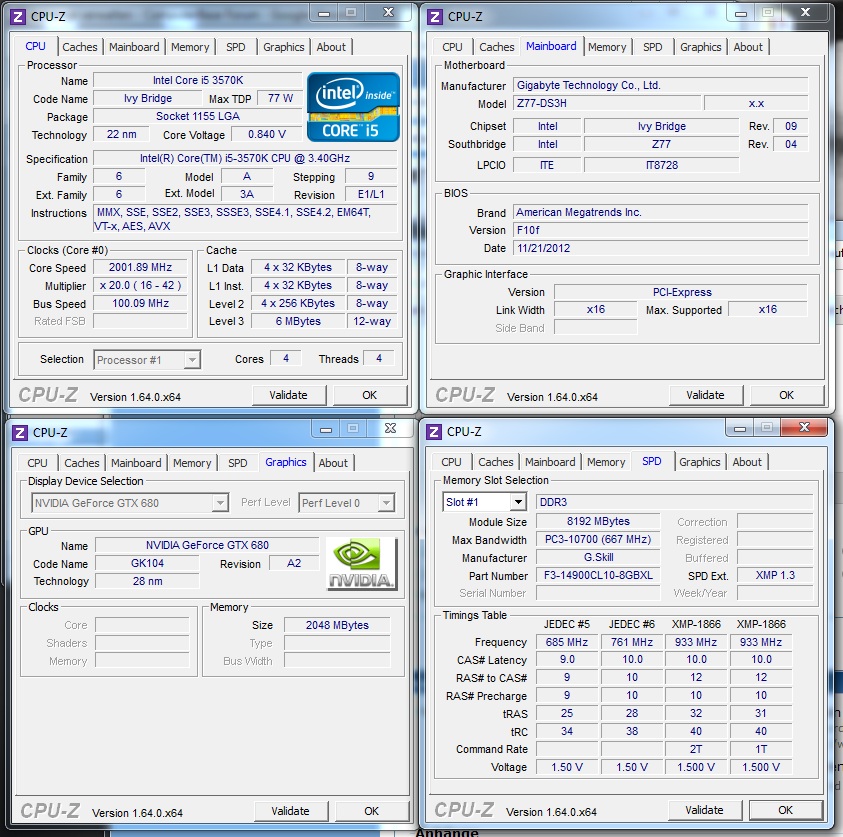843x837 pixels.
Task: Select Graphics tab in Mainboard window
Action: click(x=701, y=47)
